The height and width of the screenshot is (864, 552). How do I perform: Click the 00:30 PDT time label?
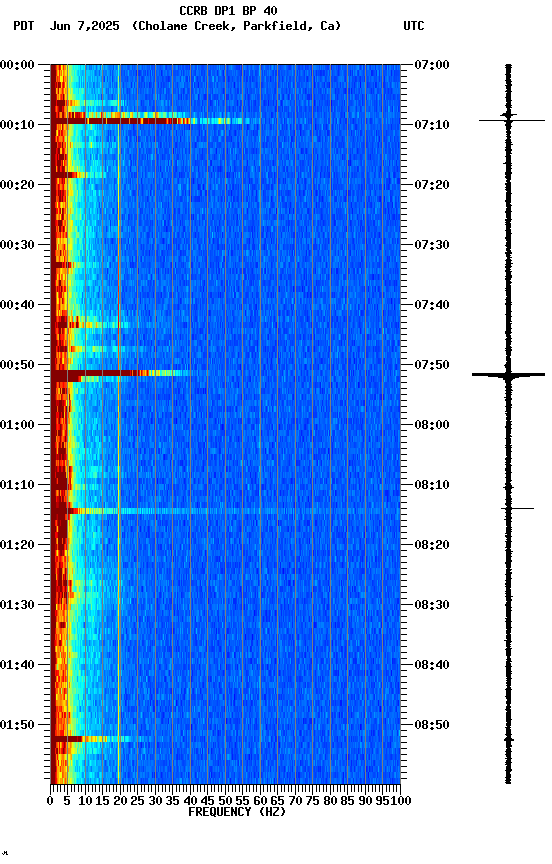tap(17, 245)
